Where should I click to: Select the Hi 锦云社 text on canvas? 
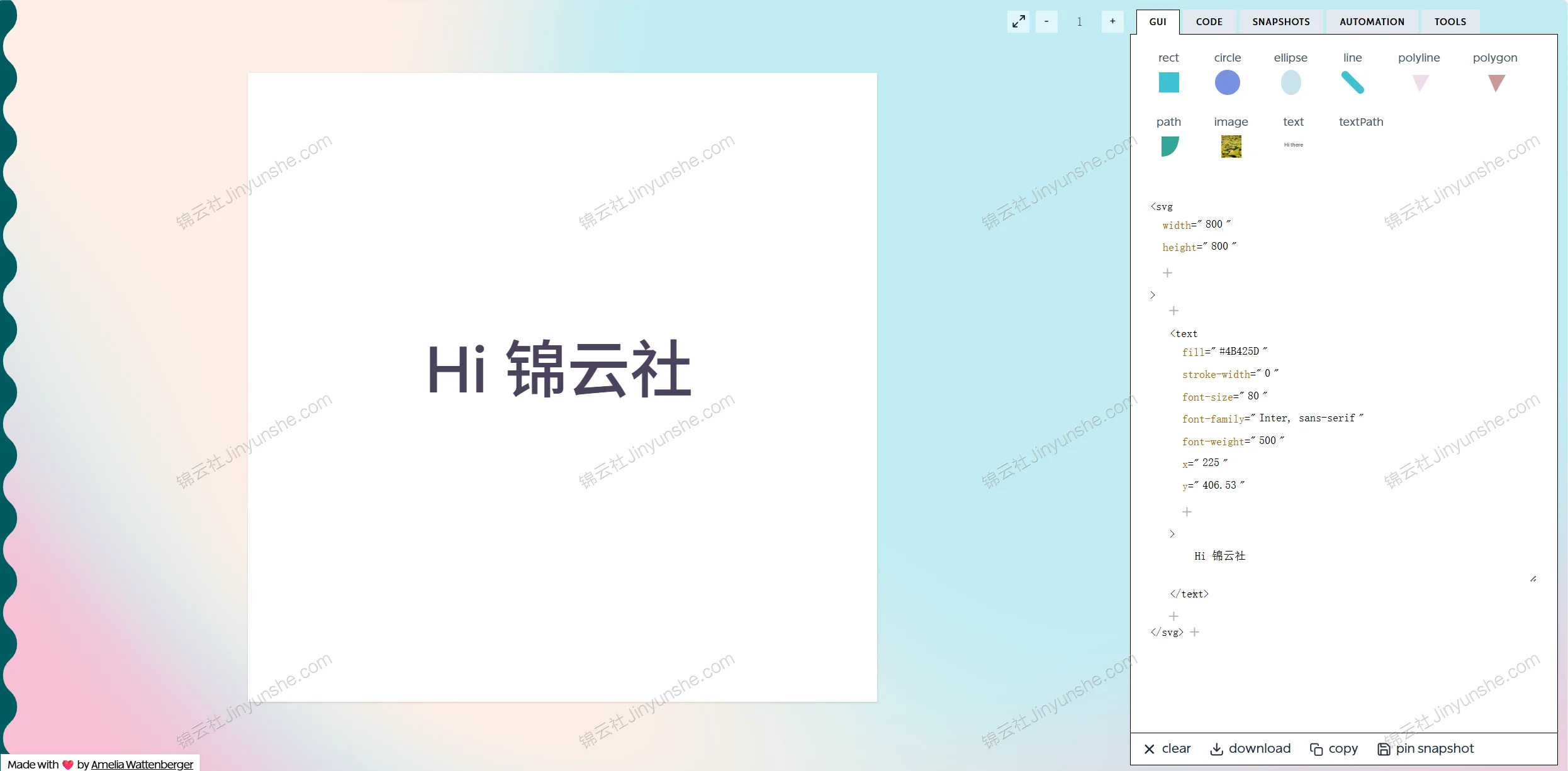click(x=559, y=369)
